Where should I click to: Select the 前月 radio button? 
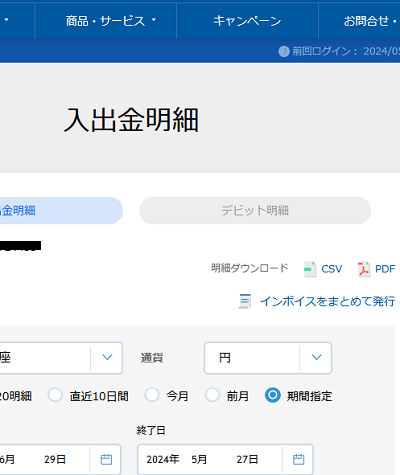tap(212, 395)
